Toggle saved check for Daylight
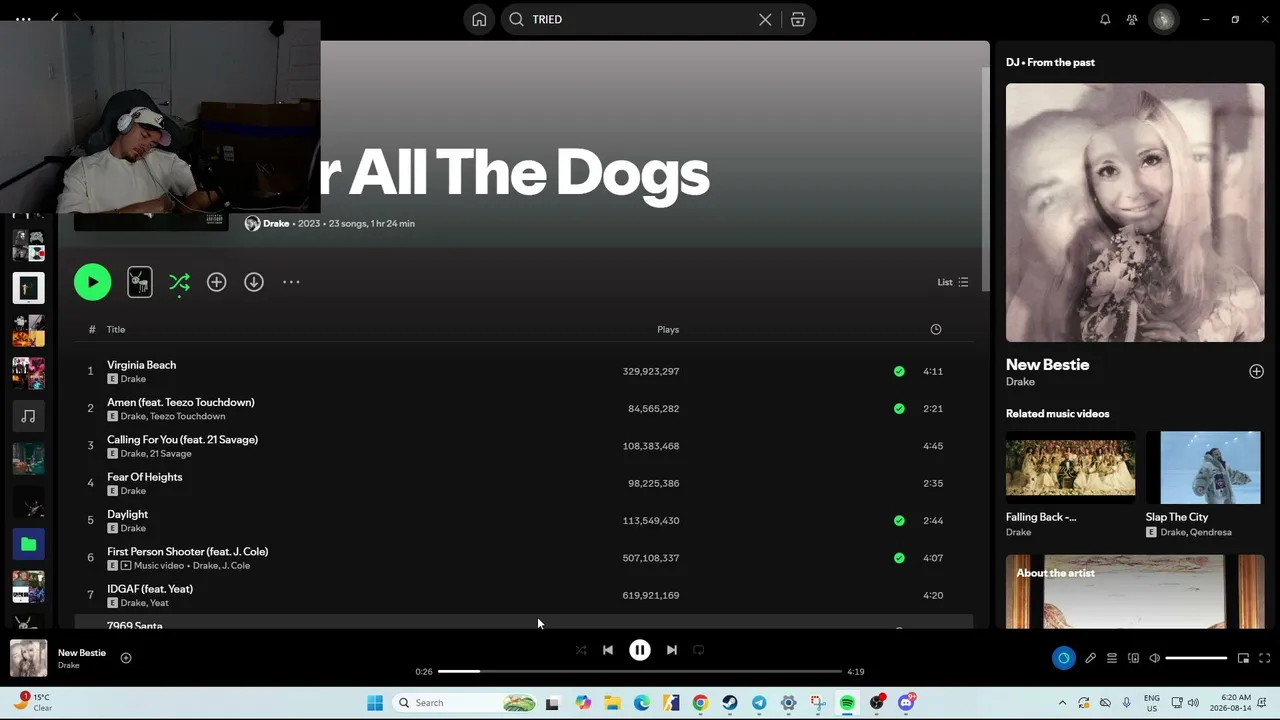The width and height of the screenshot is (1280, 720). pos(899,520)
